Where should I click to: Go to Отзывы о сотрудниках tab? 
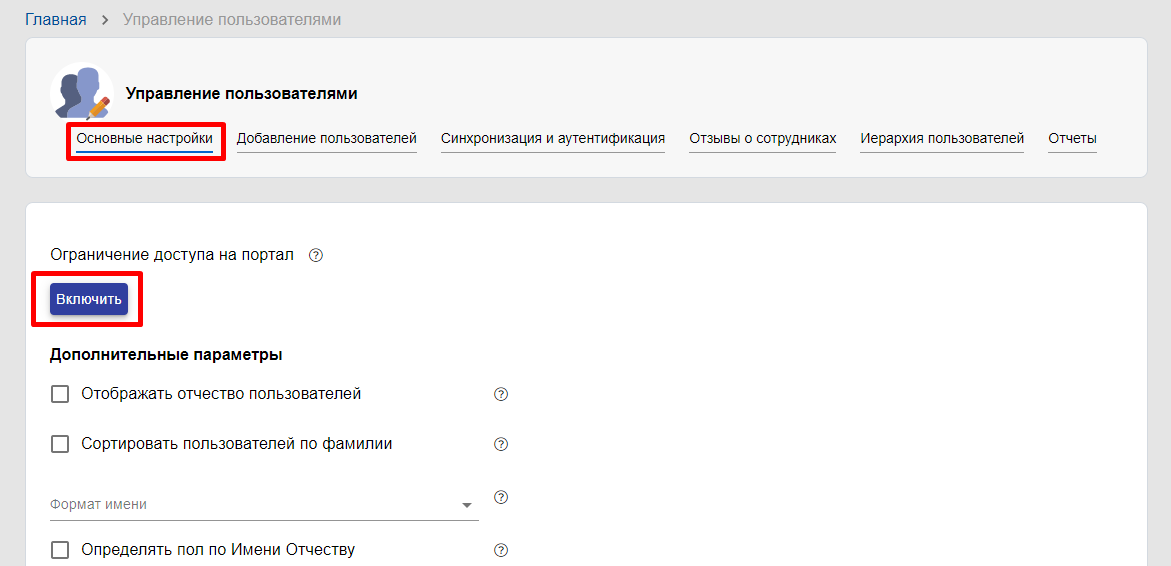762,139
